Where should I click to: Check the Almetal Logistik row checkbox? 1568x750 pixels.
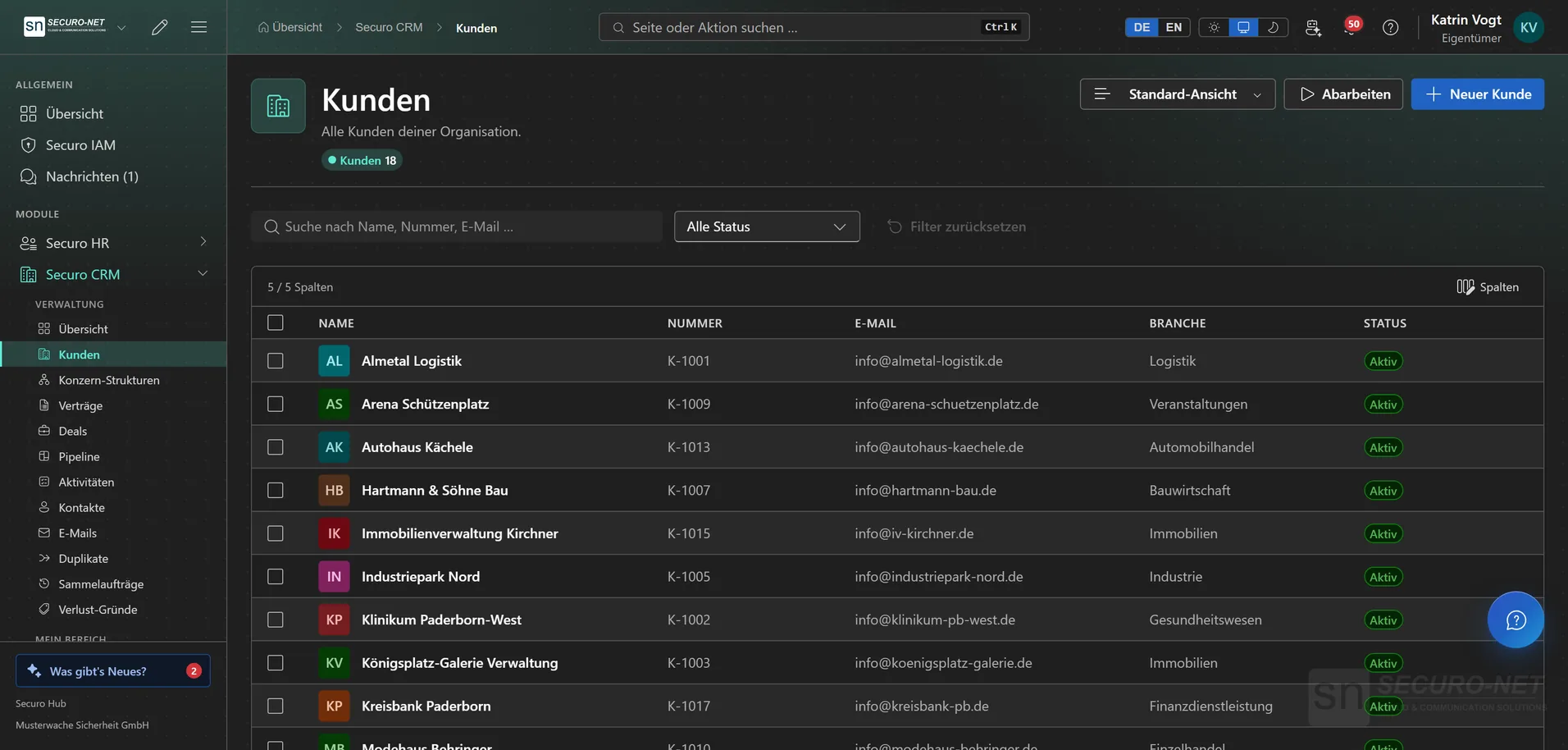coord(276,361)
